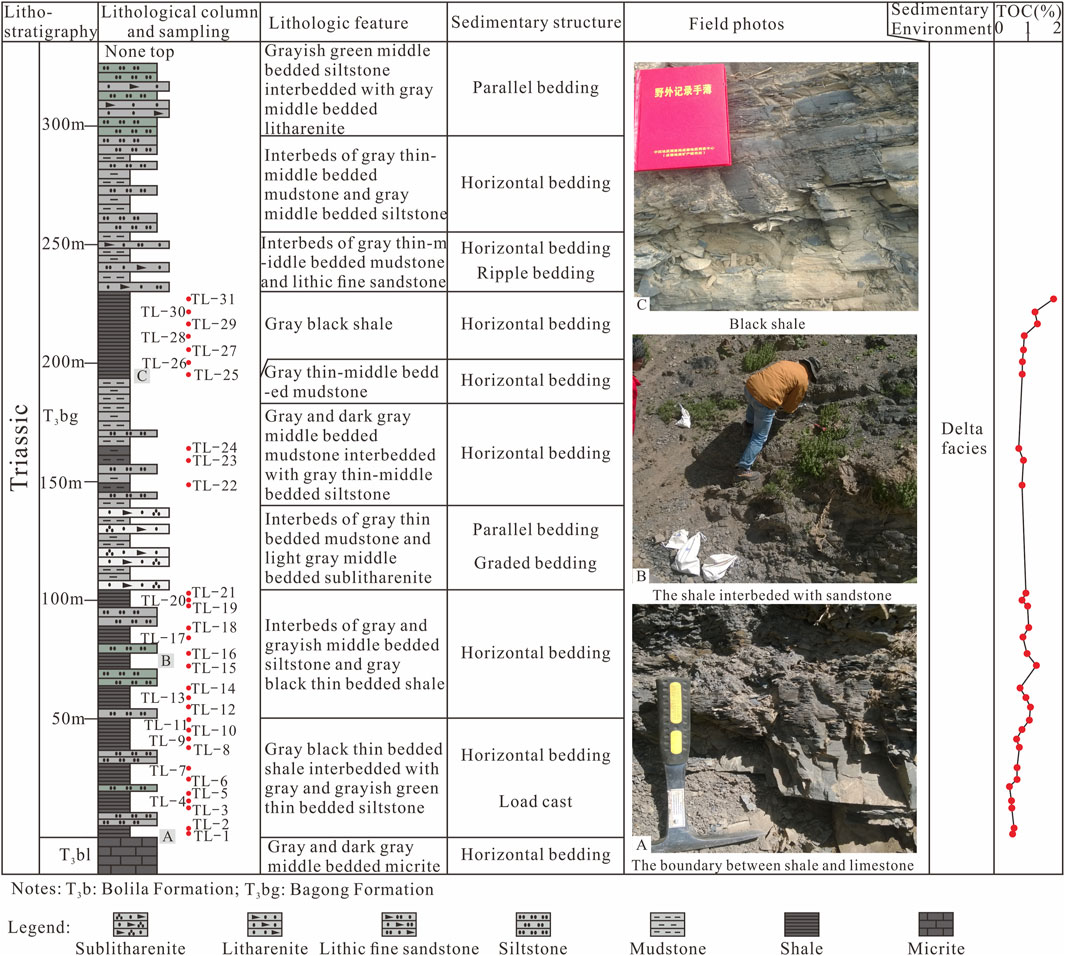Screen dimensions: 1065x956
Task: Select sample label "TL-22"
Action: tap(215, 485)
